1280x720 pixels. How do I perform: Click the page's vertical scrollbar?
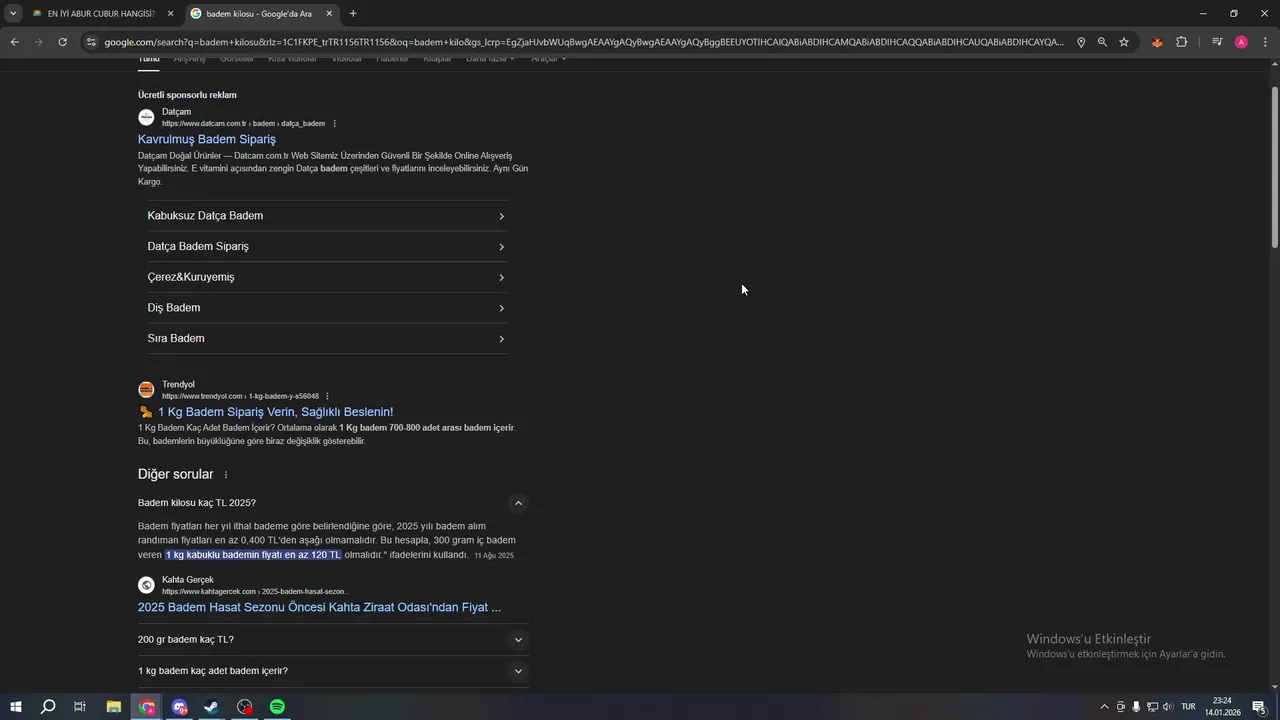1274,167
